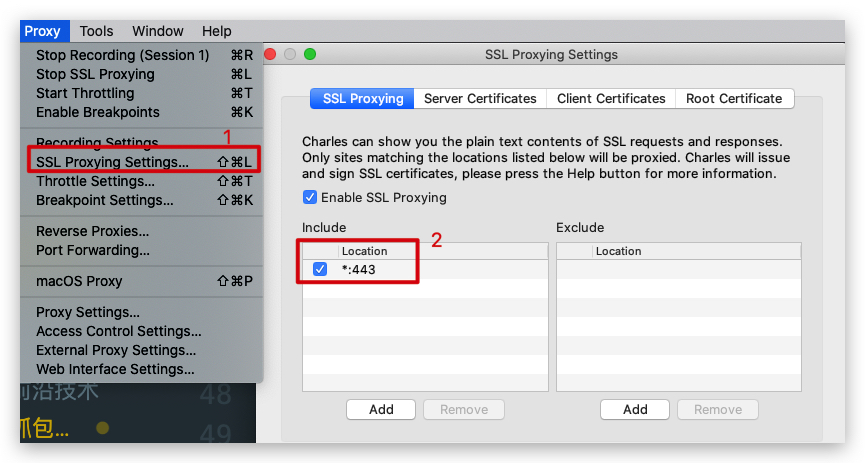
Task: Select the *:443 location row
Action: tap(440, 269)
